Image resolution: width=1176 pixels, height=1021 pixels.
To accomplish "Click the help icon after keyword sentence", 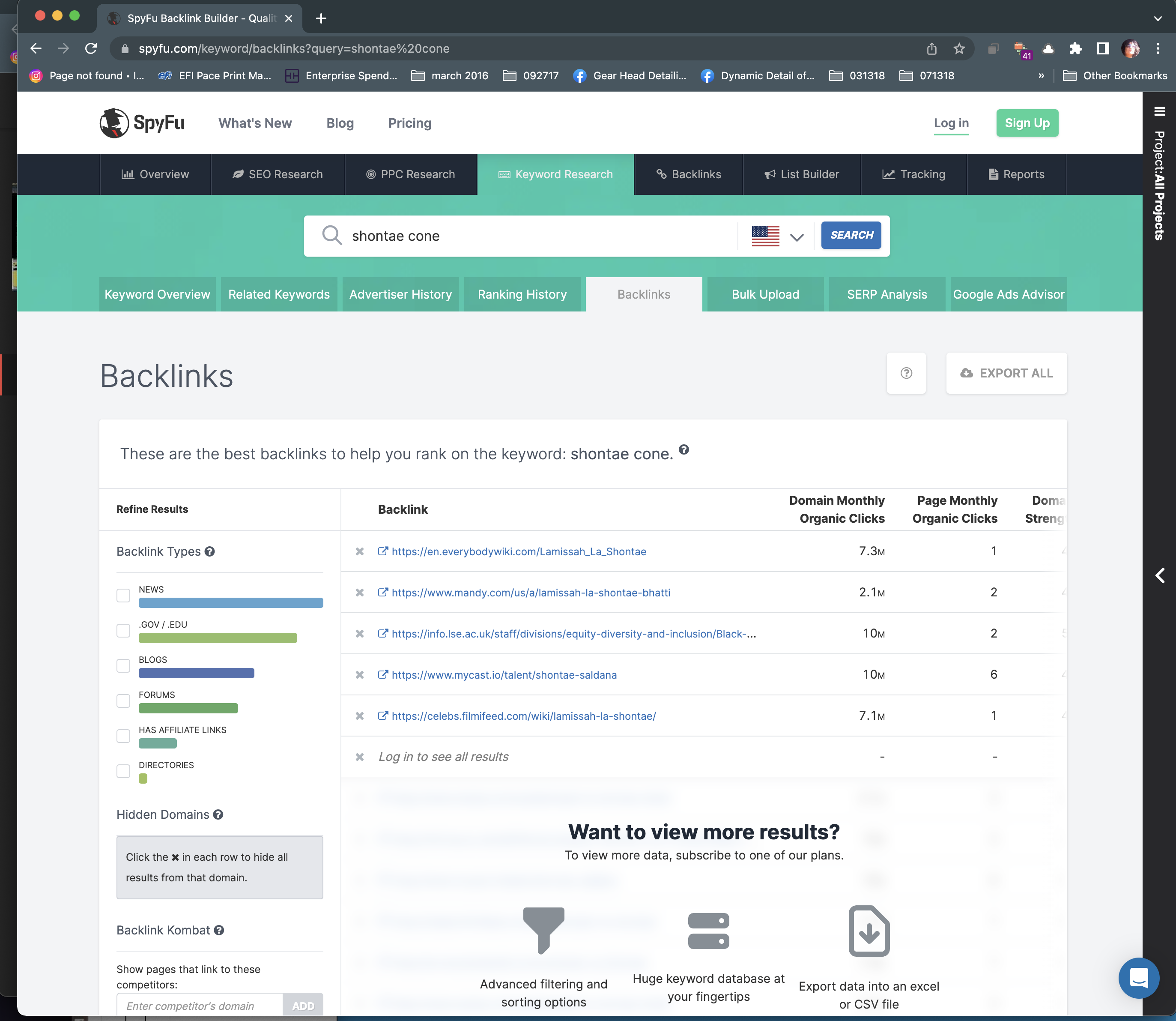I will tap(684, 449).
